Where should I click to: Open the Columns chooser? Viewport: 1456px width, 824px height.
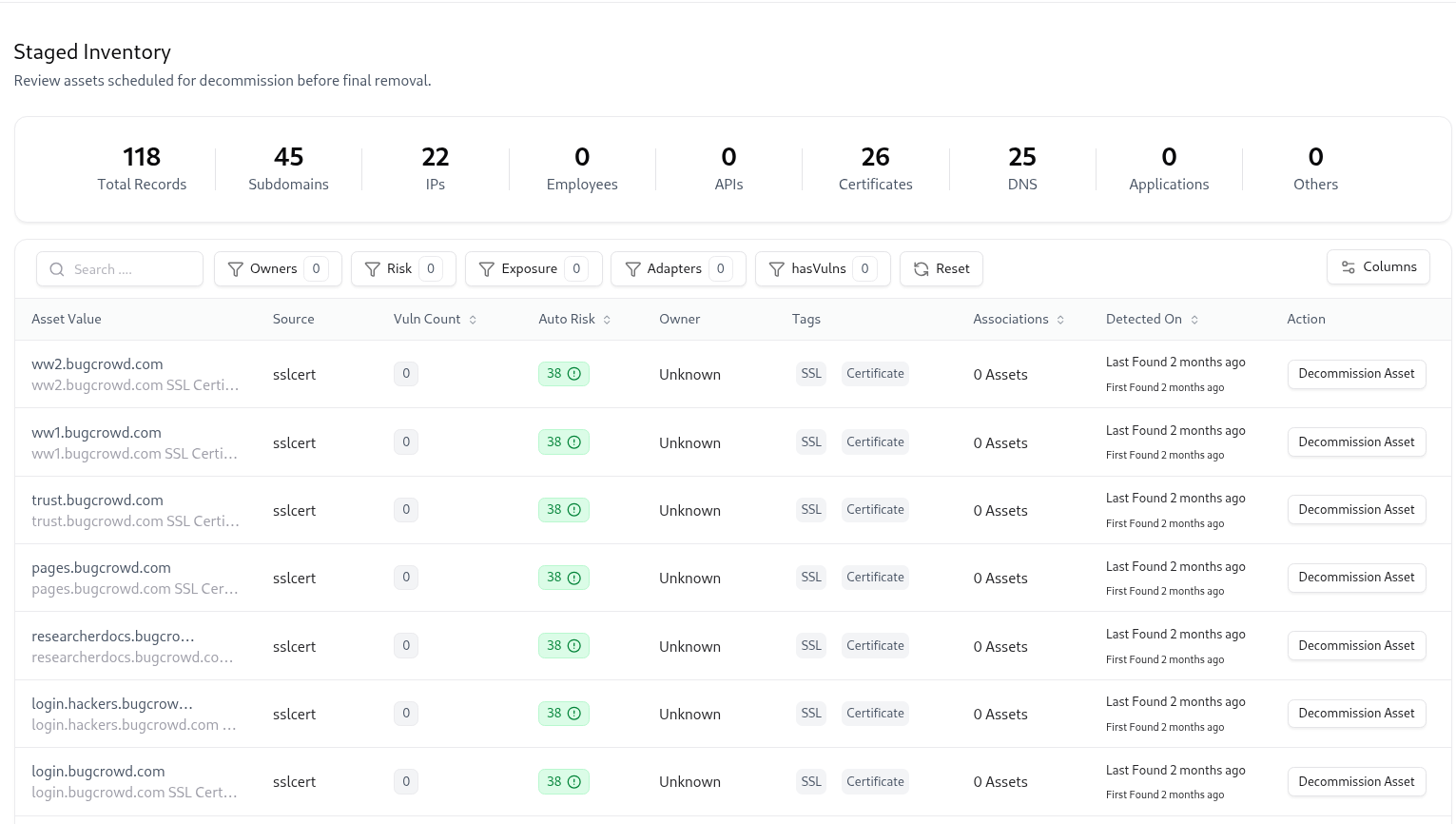(1378, 267)
